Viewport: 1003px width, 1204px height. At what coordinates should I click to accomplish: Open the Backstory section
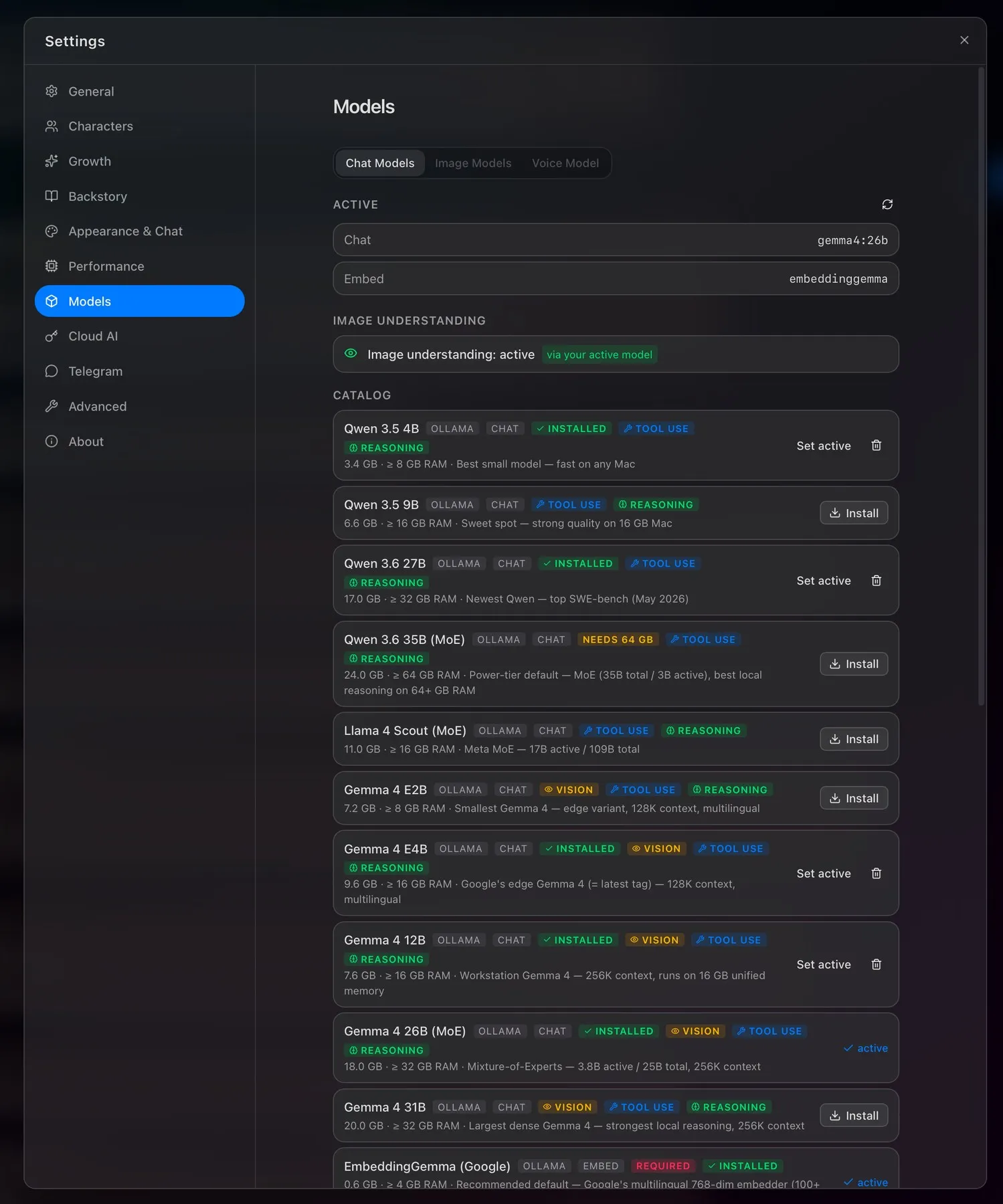pos(140,197)
